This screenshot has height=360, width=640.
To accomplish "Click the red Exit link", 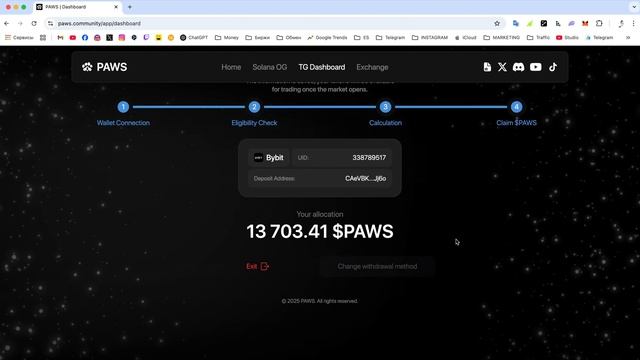I will click(257, 266).
